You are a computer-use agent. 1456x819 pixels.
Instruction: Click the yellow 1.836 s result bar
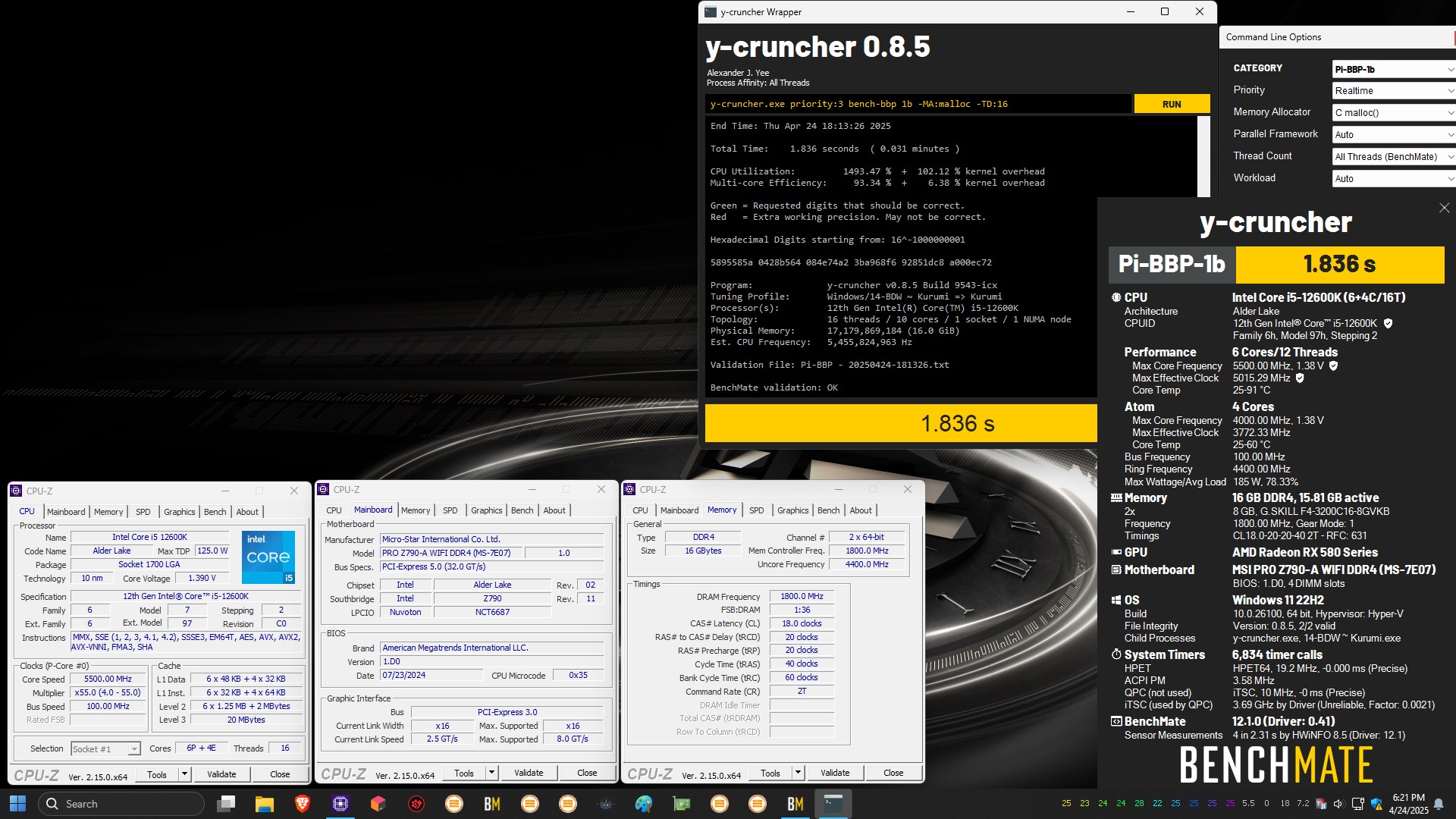pyautogui.click(x=901, y=423)
